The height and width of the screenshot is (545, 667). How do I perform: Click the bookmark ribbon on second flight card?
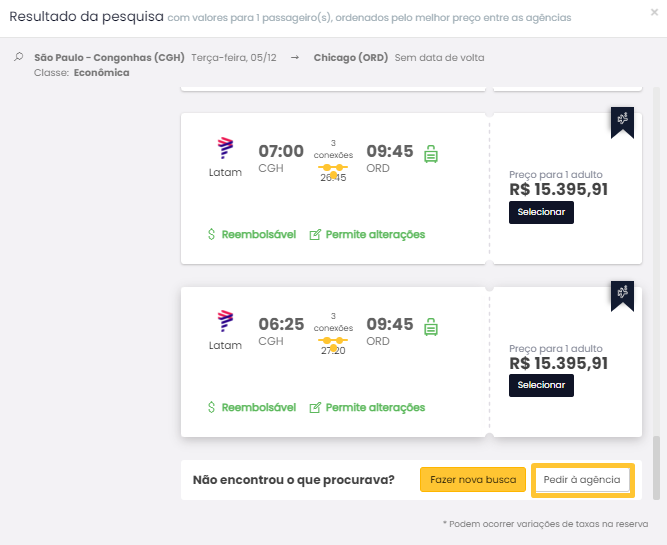622,292
